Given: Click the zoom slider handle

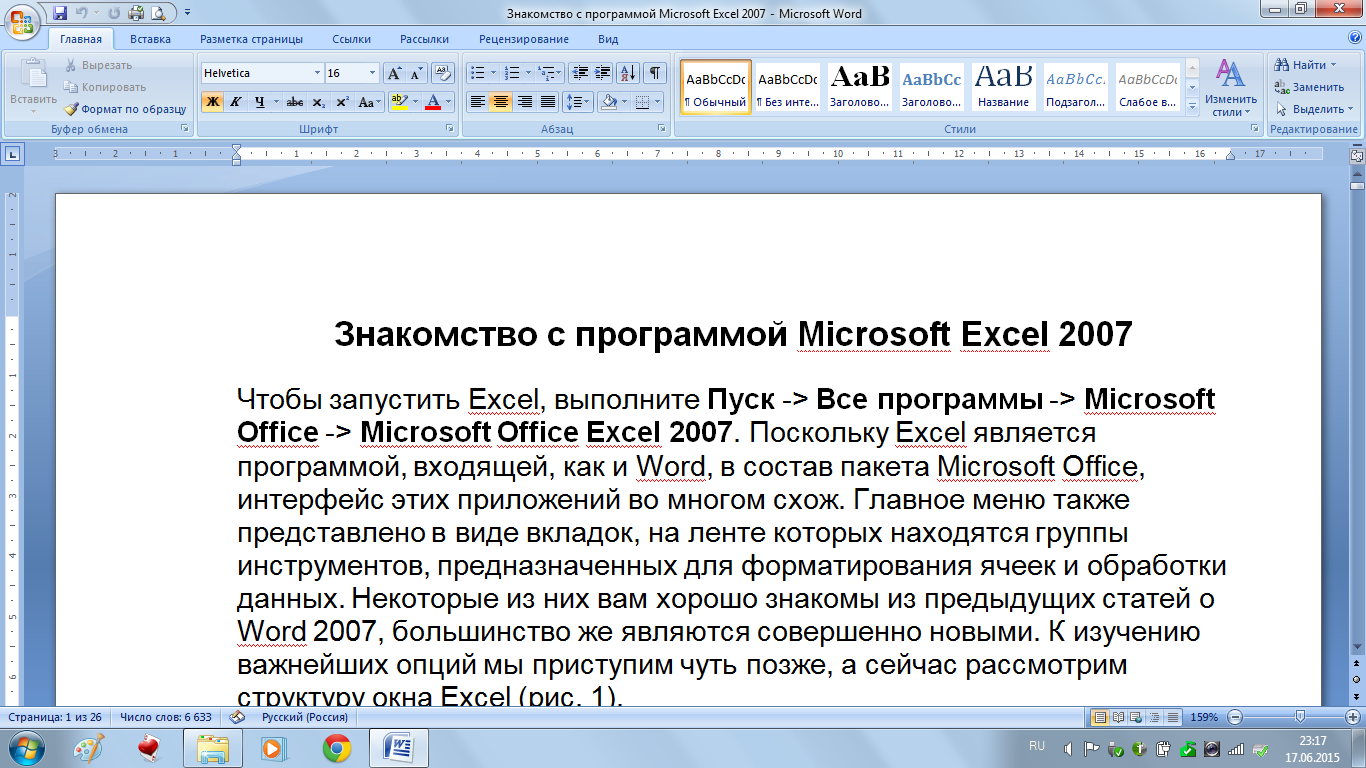Looking at the screenshot, I should (1299, 717).
